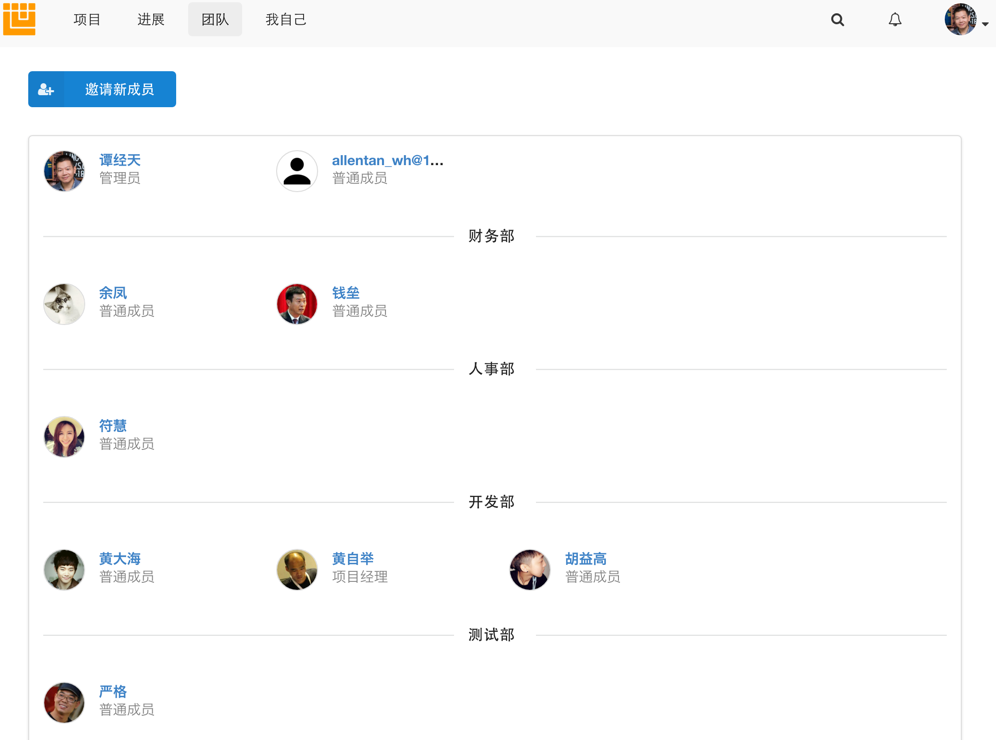Click the orange app logo
The height and width of the screenshot is (740, 996).
pyautogui.click(x=20, y=19)
